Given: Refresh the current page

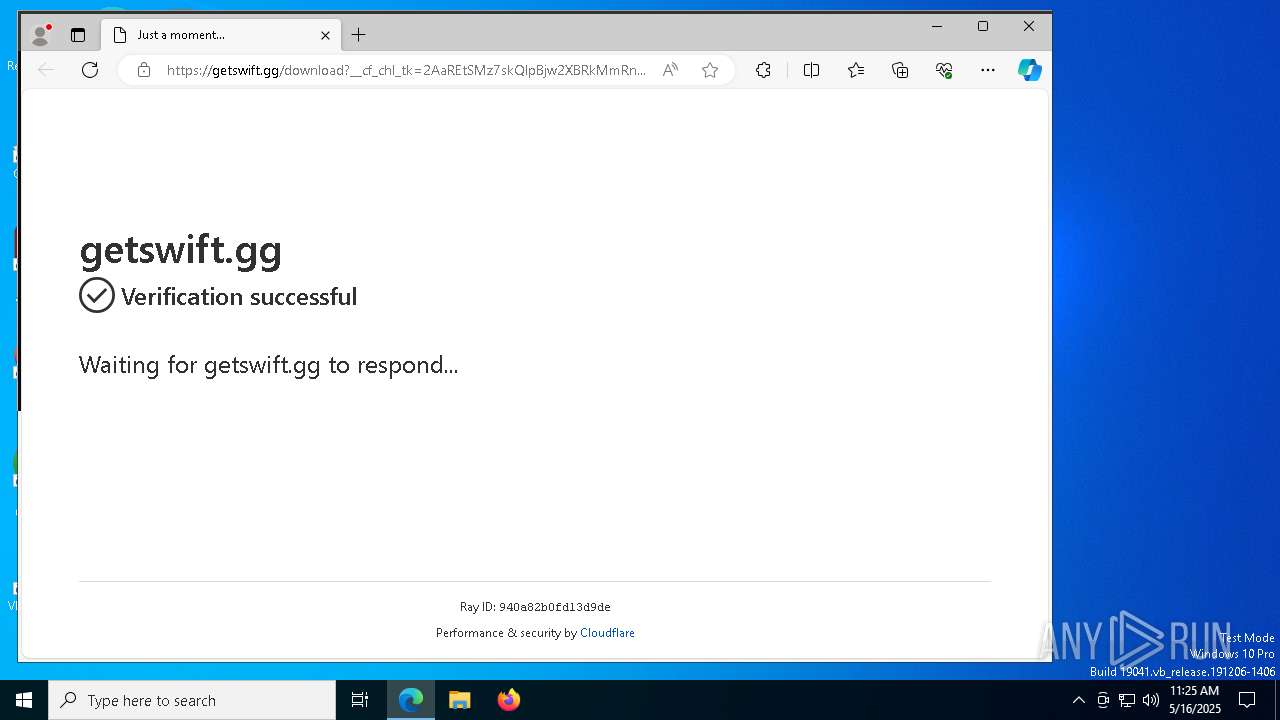Looking at the screenshot, I should [x=90, y=70].
